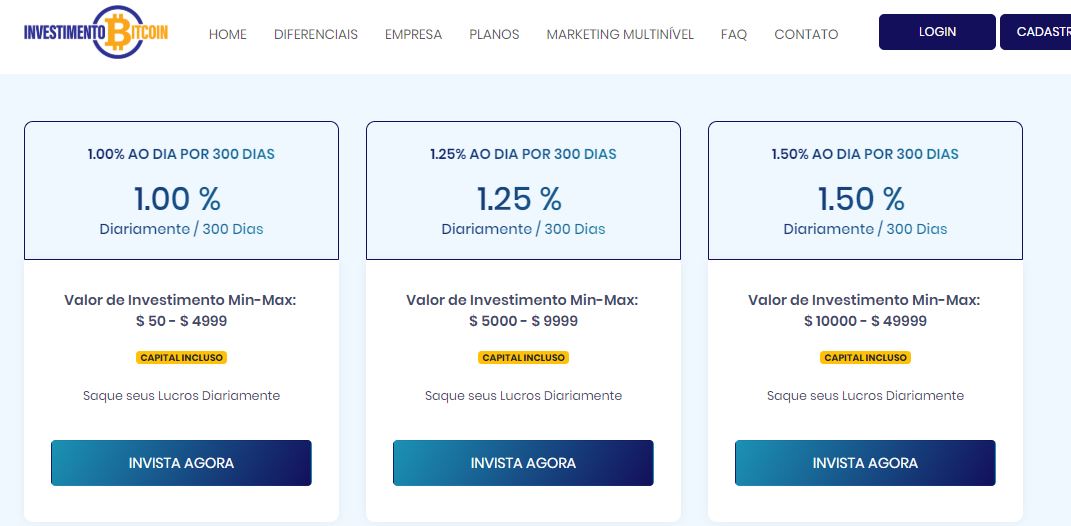Click 'Diariamente / 300 Dias' under 1.50 %

[865, 229]
